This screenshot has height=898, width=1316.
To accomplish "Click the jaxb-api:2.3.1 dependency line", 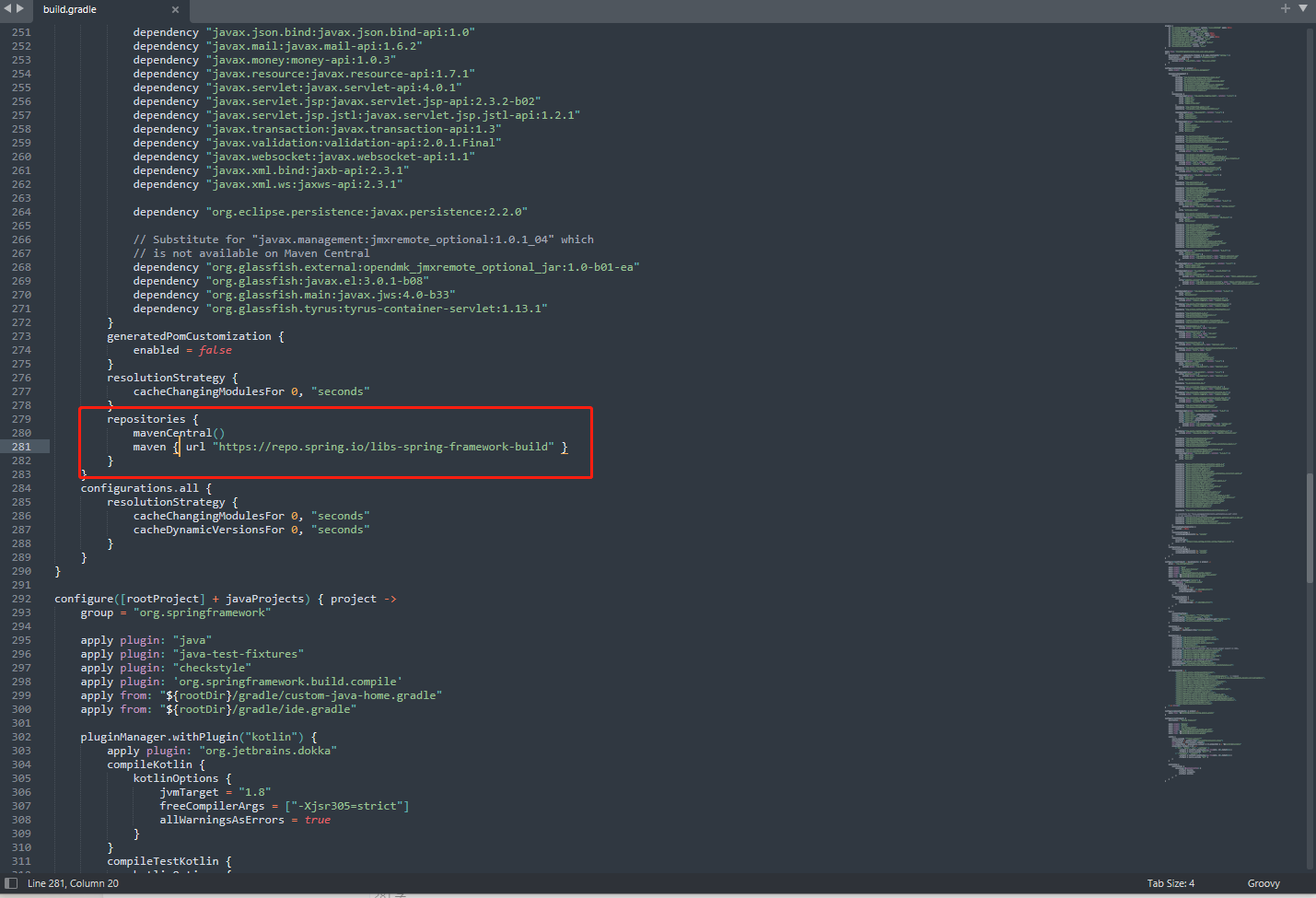I will tap(271, 170).
